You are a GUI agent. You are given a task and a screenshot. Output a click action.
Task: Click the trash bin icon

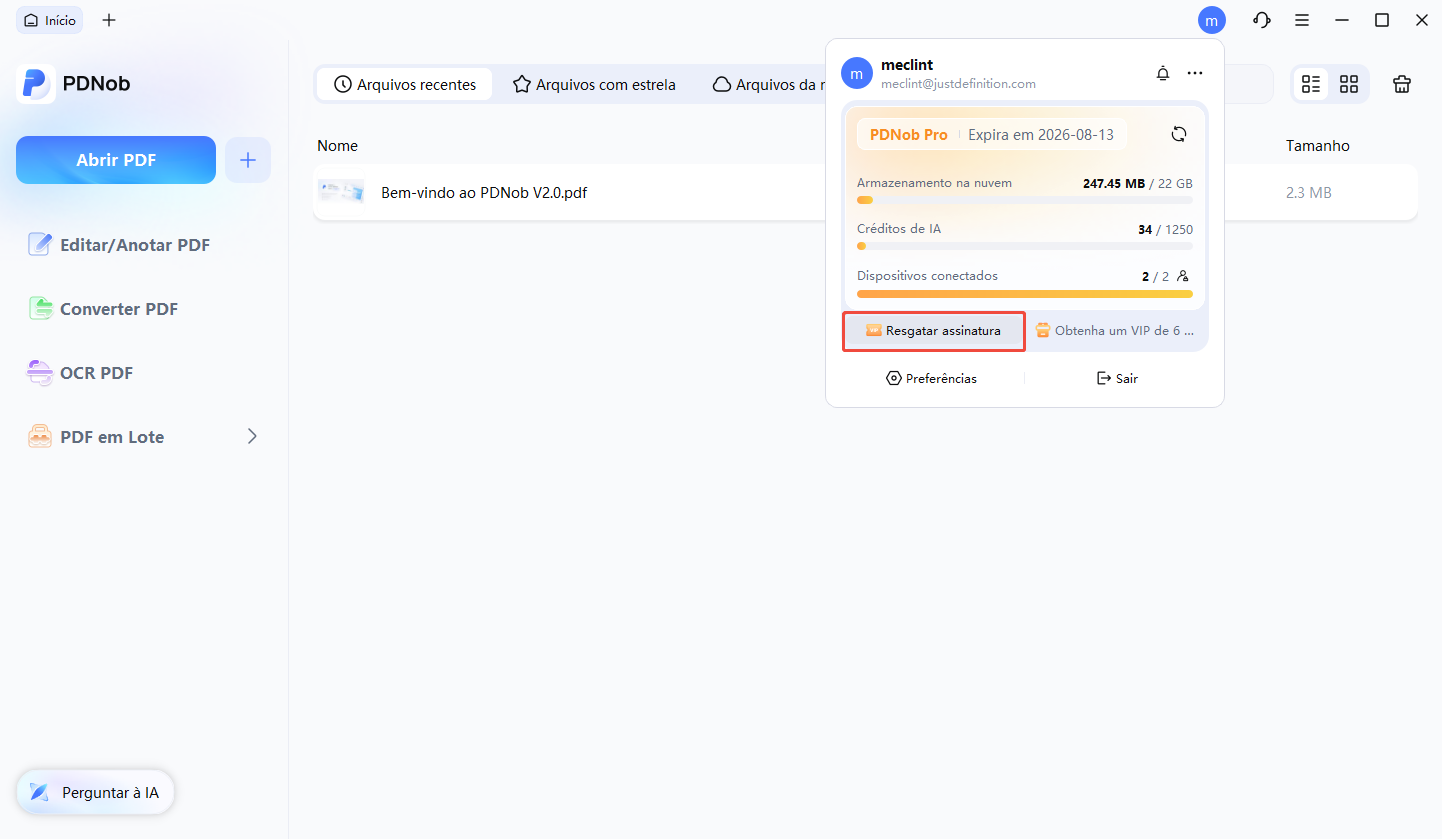(1402, 85)
